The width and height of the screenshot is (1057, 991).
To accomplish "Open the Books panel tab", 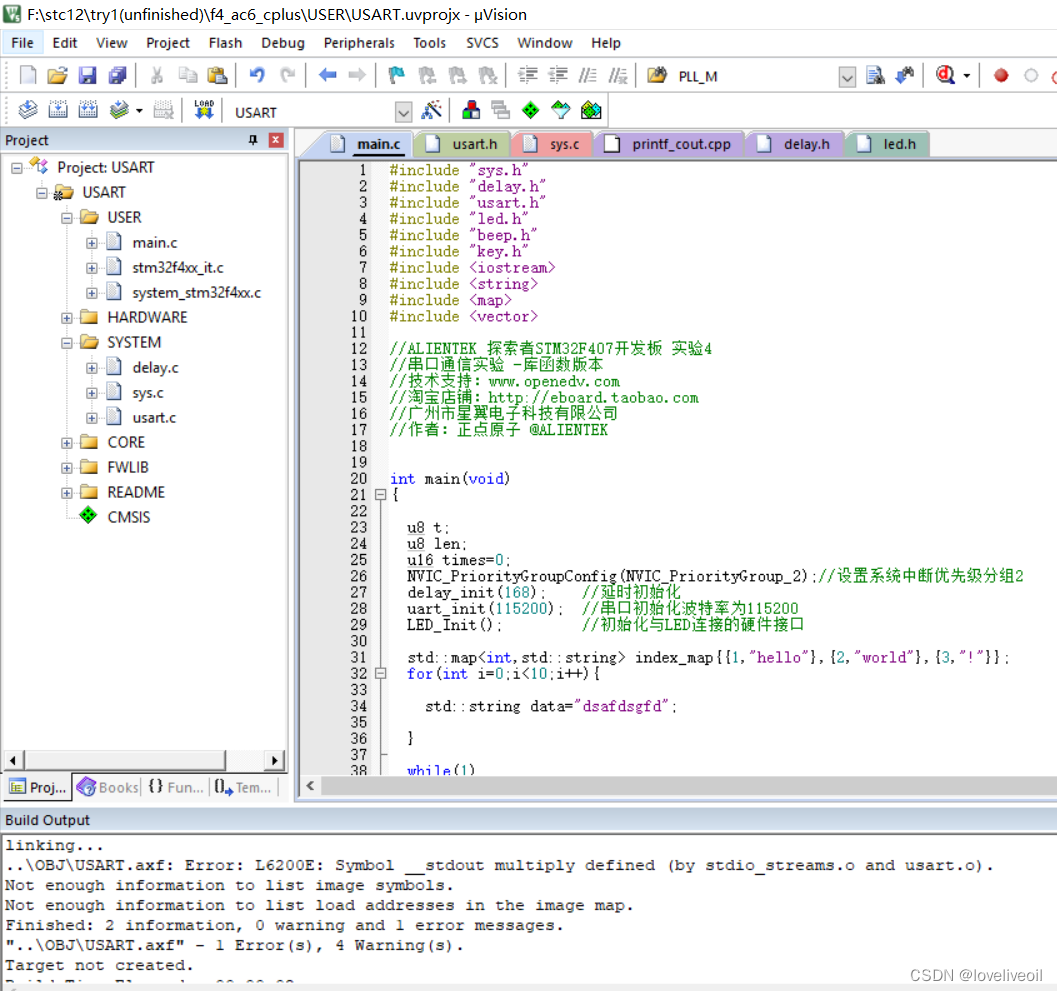I will (x=108, y=787).
